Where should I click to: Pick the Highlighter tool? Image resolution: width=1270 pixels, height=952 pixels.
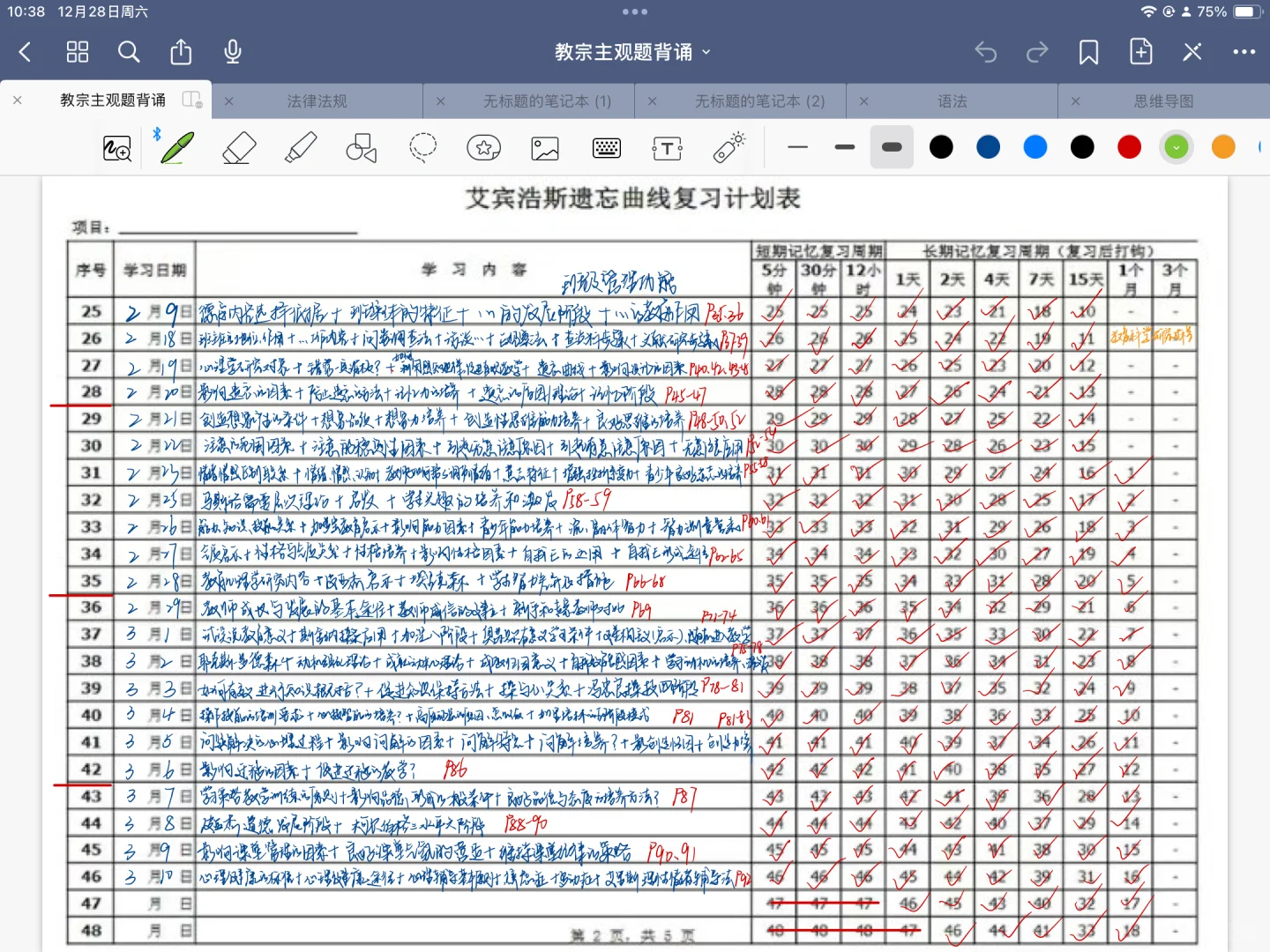click(300, 147)
